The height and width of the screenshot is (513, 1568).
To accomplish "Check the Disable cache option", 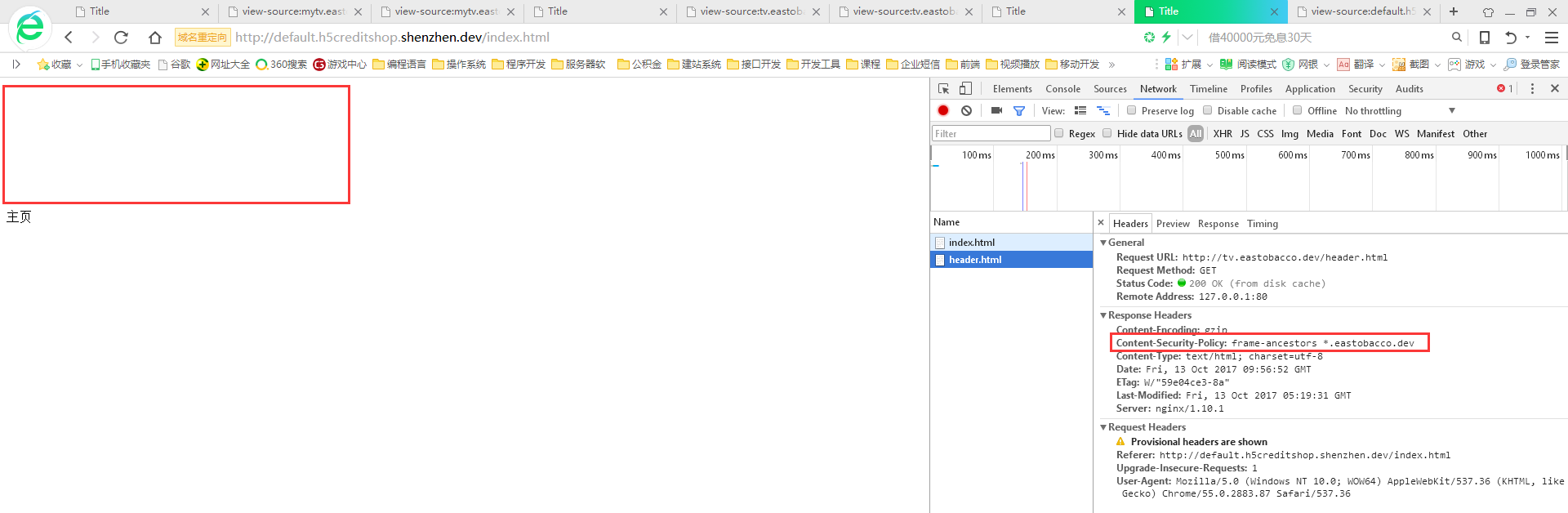I will (x=1207, y=110).
